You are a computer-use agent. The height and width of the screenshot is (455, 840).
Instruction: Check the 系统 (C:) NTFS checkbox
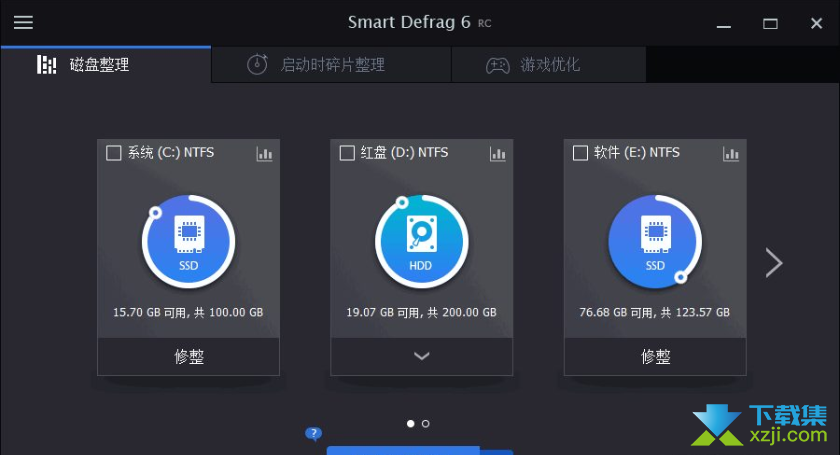[x=114, y=153]
